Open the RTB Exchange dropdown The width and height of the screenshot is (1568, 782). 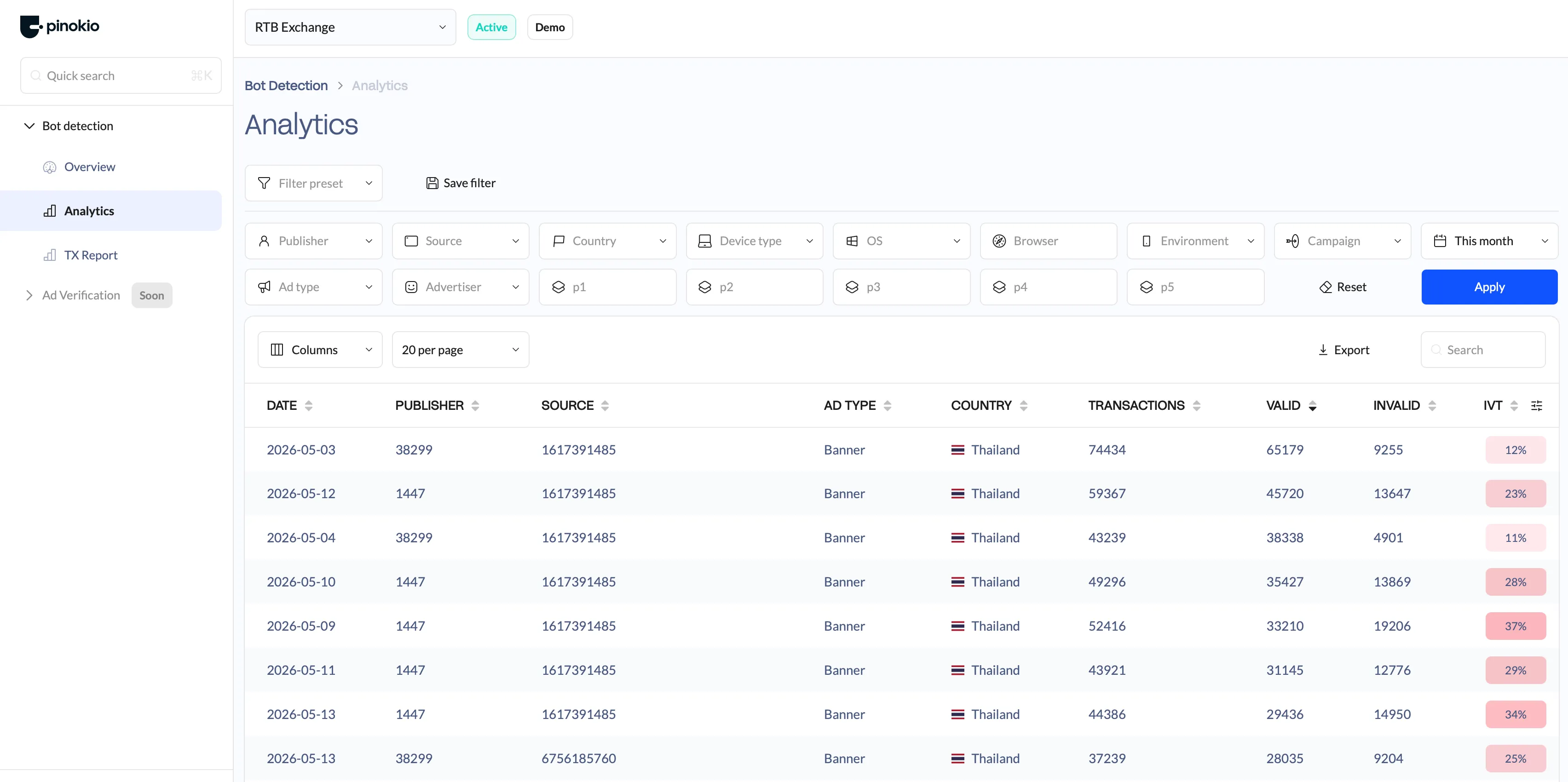pyautogui.click(x=350, y=27)
